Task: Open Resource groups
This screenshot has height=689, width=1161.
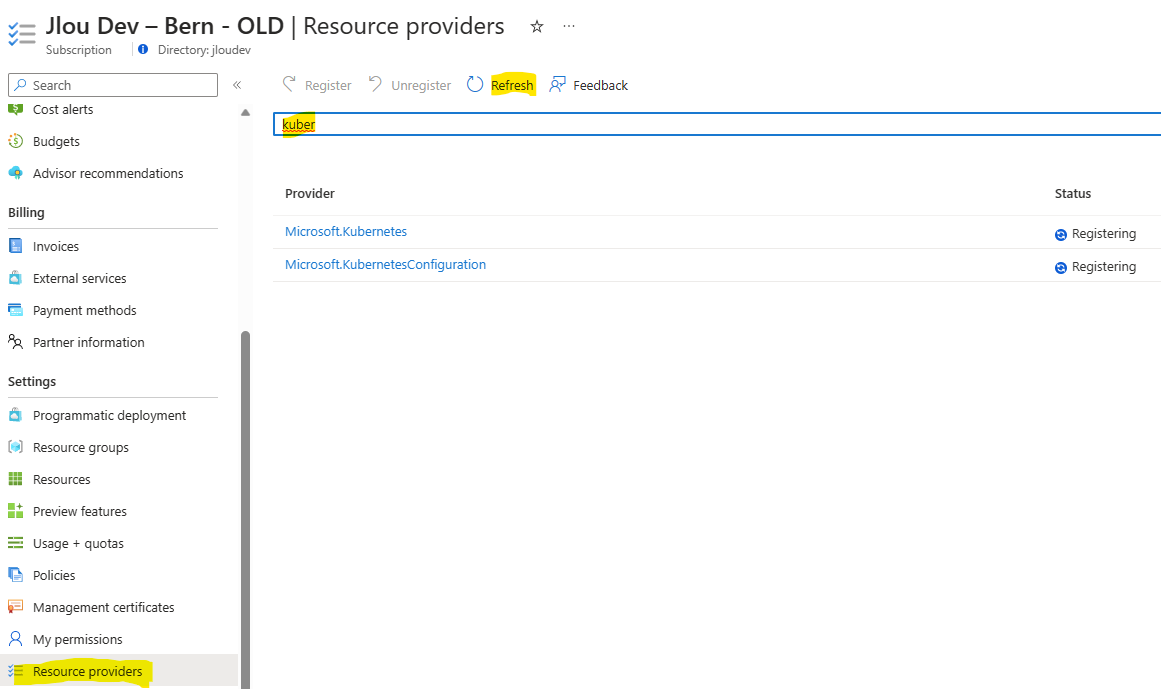Action: click(x=81, y=447)
